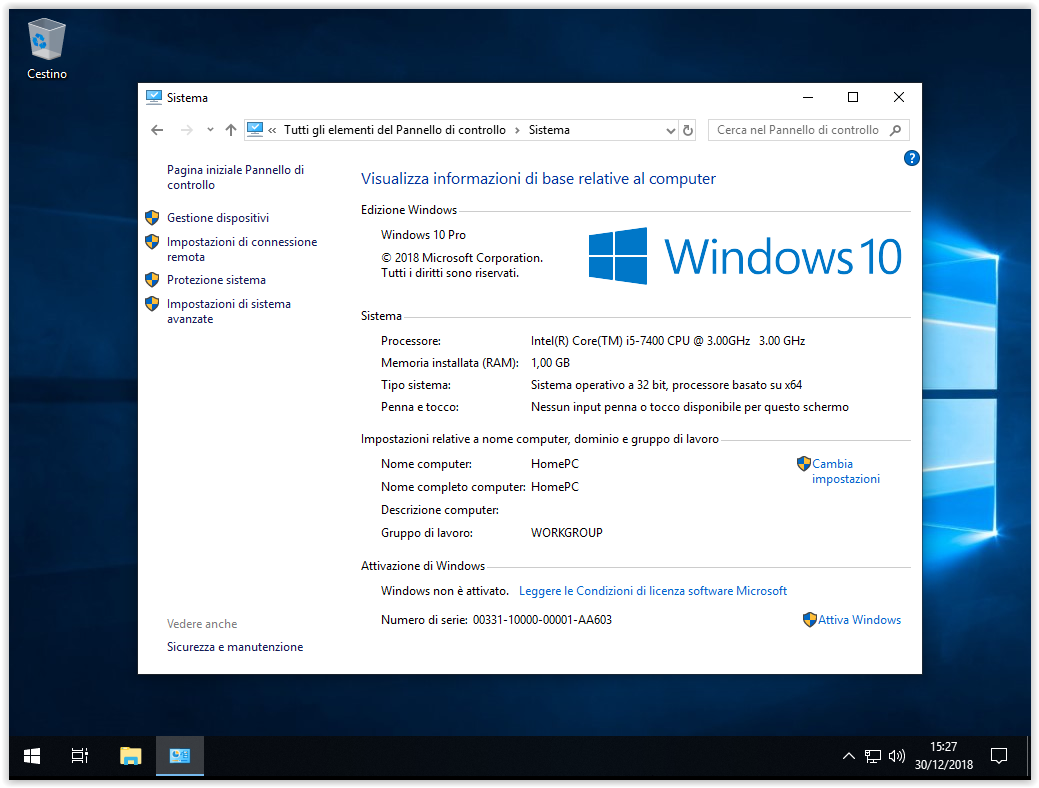Click the shield icon beside Attiva Windows
Image resolution: width=1039 pixels, height=788 pixels.
pyautogui.click(x=810, y=620)
